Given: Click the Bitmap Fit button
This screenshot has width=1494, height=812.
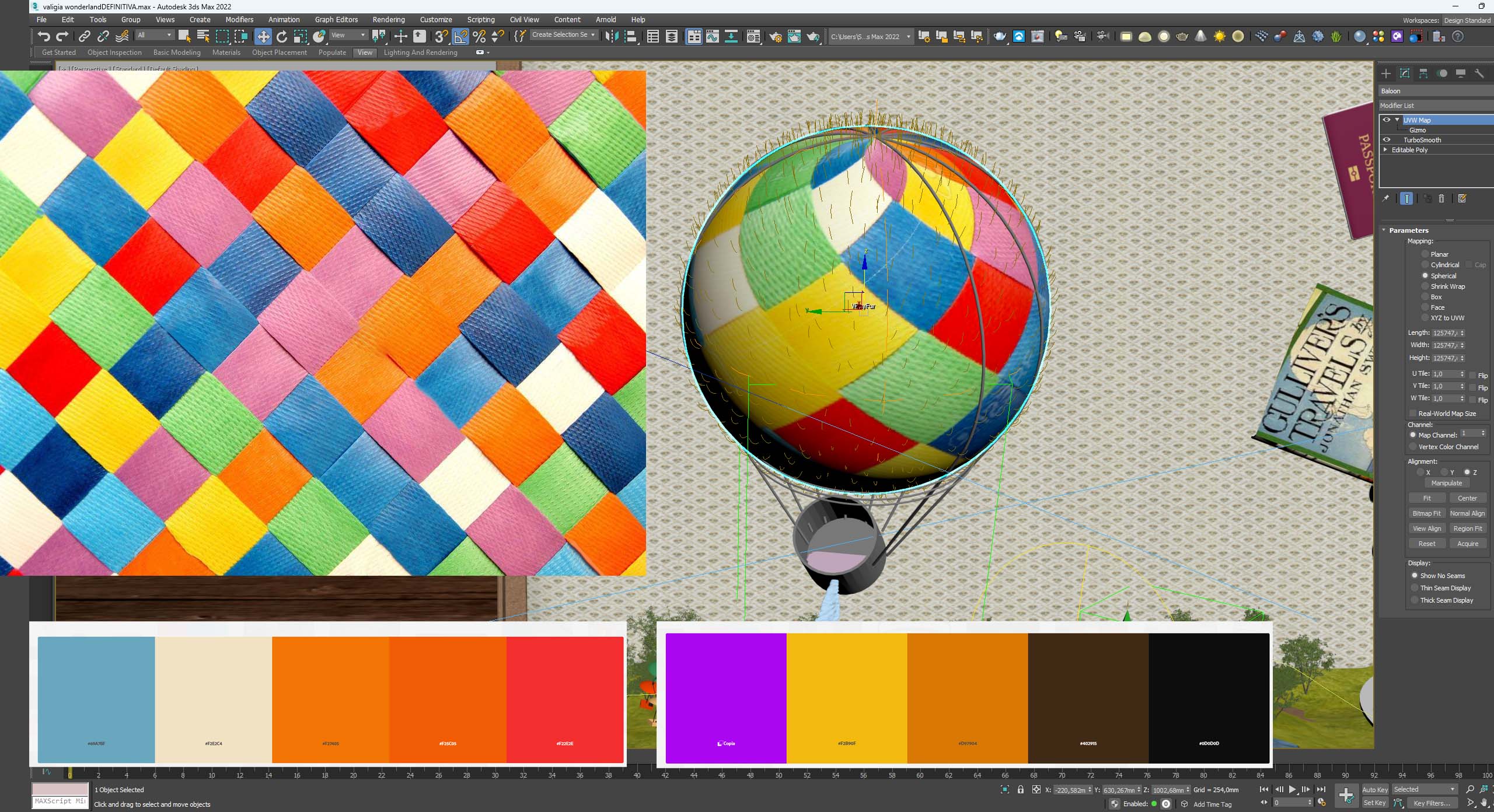Looking at the screenshot, I should tap(1427, 513).
